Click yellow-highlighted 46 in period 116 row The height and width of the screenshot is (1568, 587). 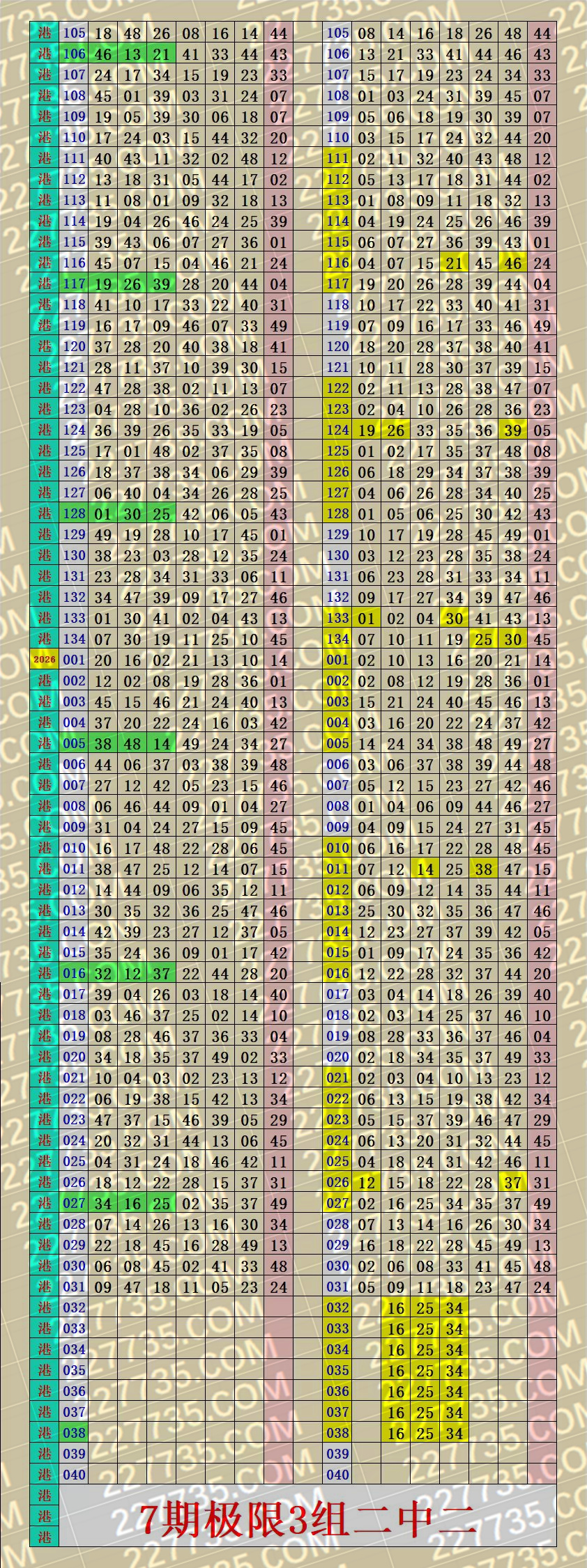(x=513, y=263)
